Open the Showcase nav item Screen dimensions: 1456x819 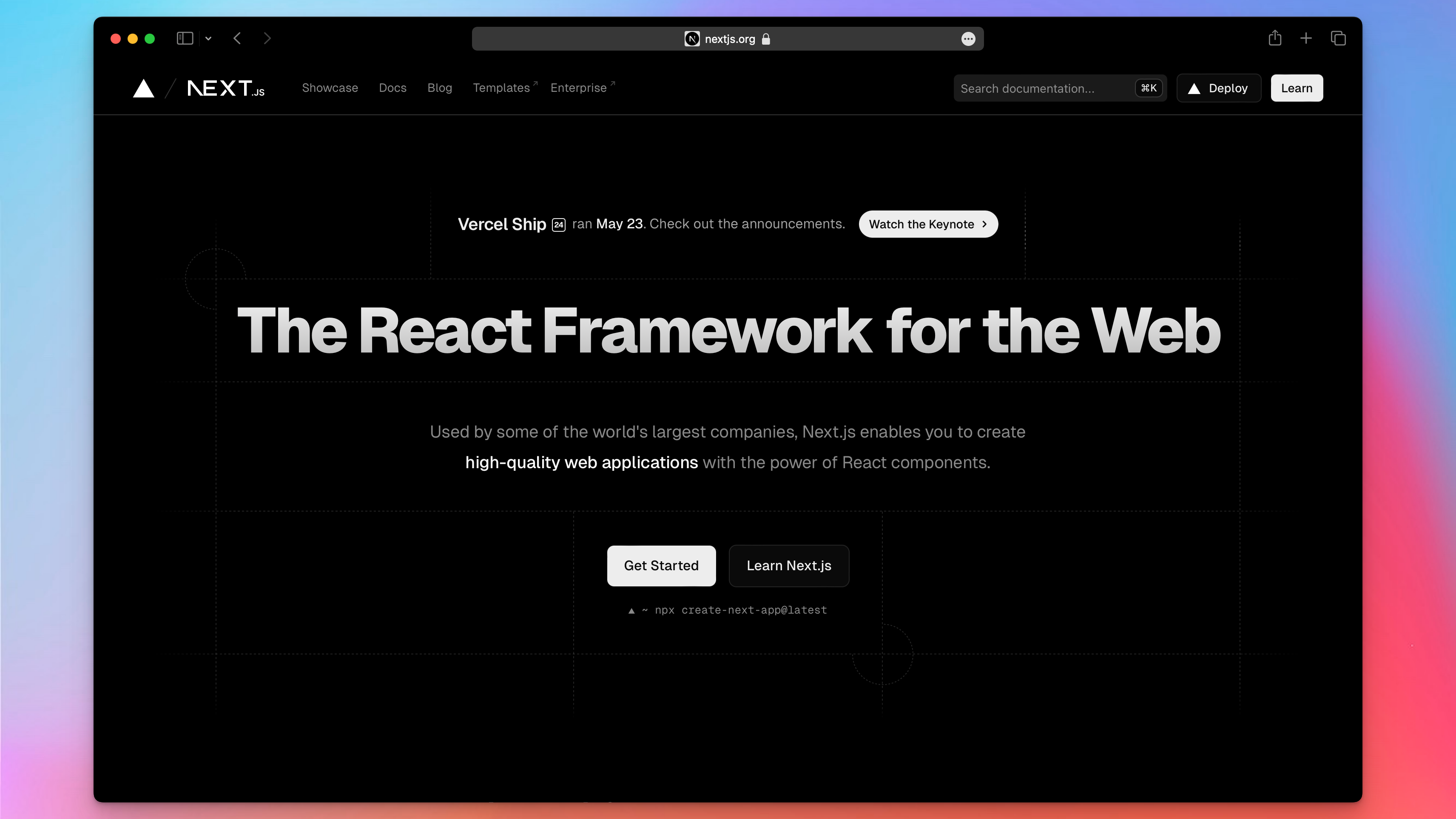330,88
